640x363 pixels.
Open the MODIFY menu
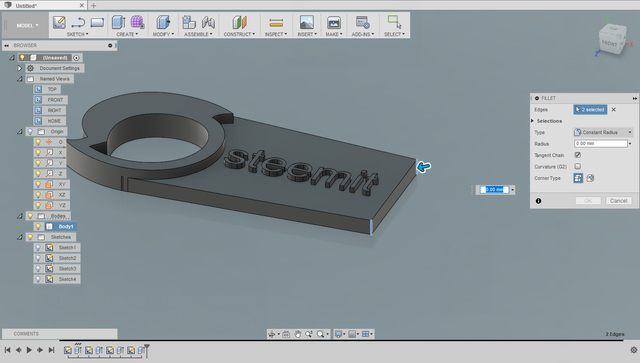(163, 34)
